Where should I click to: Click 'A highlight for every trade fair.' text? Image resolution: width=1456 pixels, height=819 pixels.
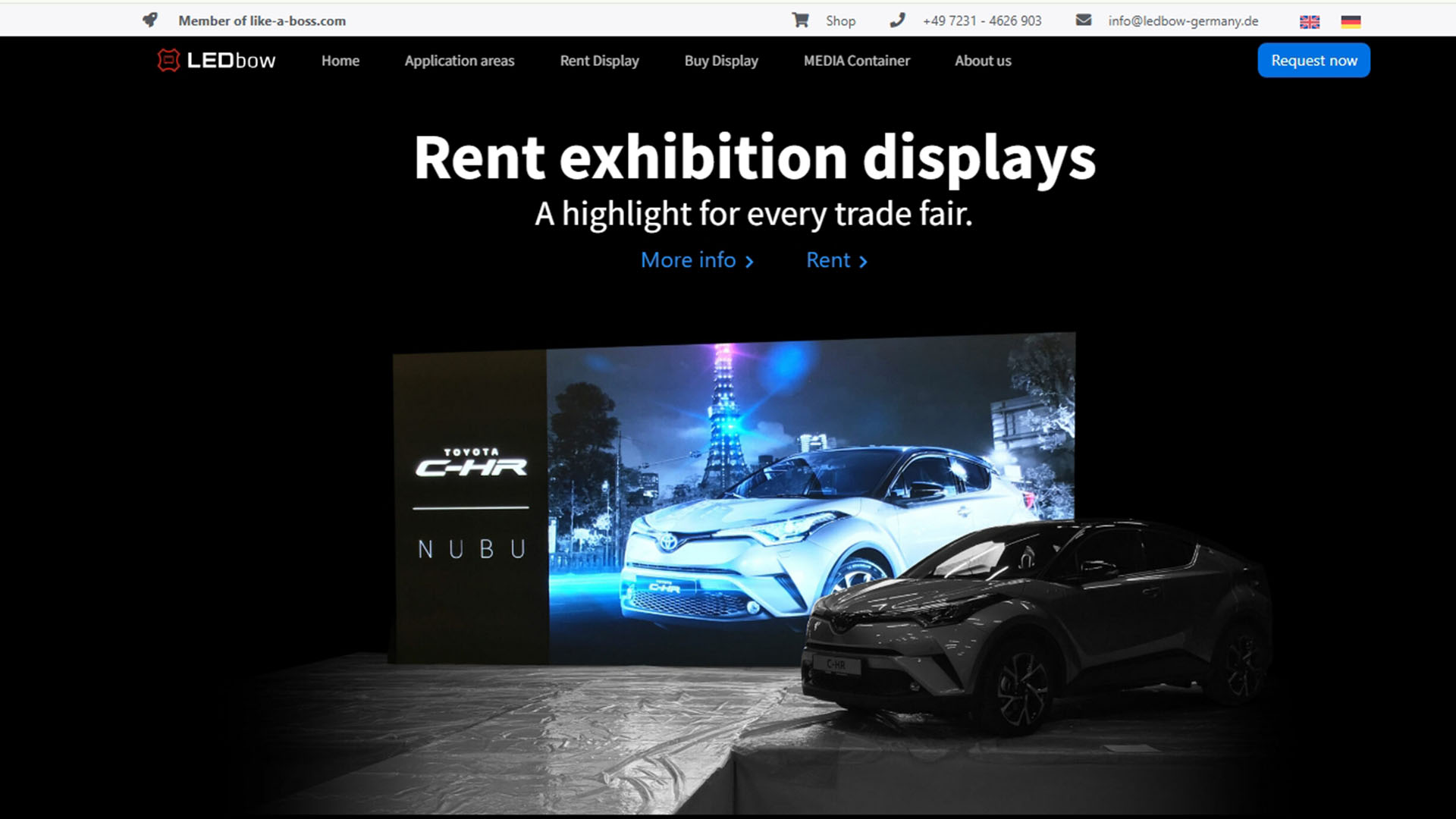pyautogui.click(x=754, y=214)
